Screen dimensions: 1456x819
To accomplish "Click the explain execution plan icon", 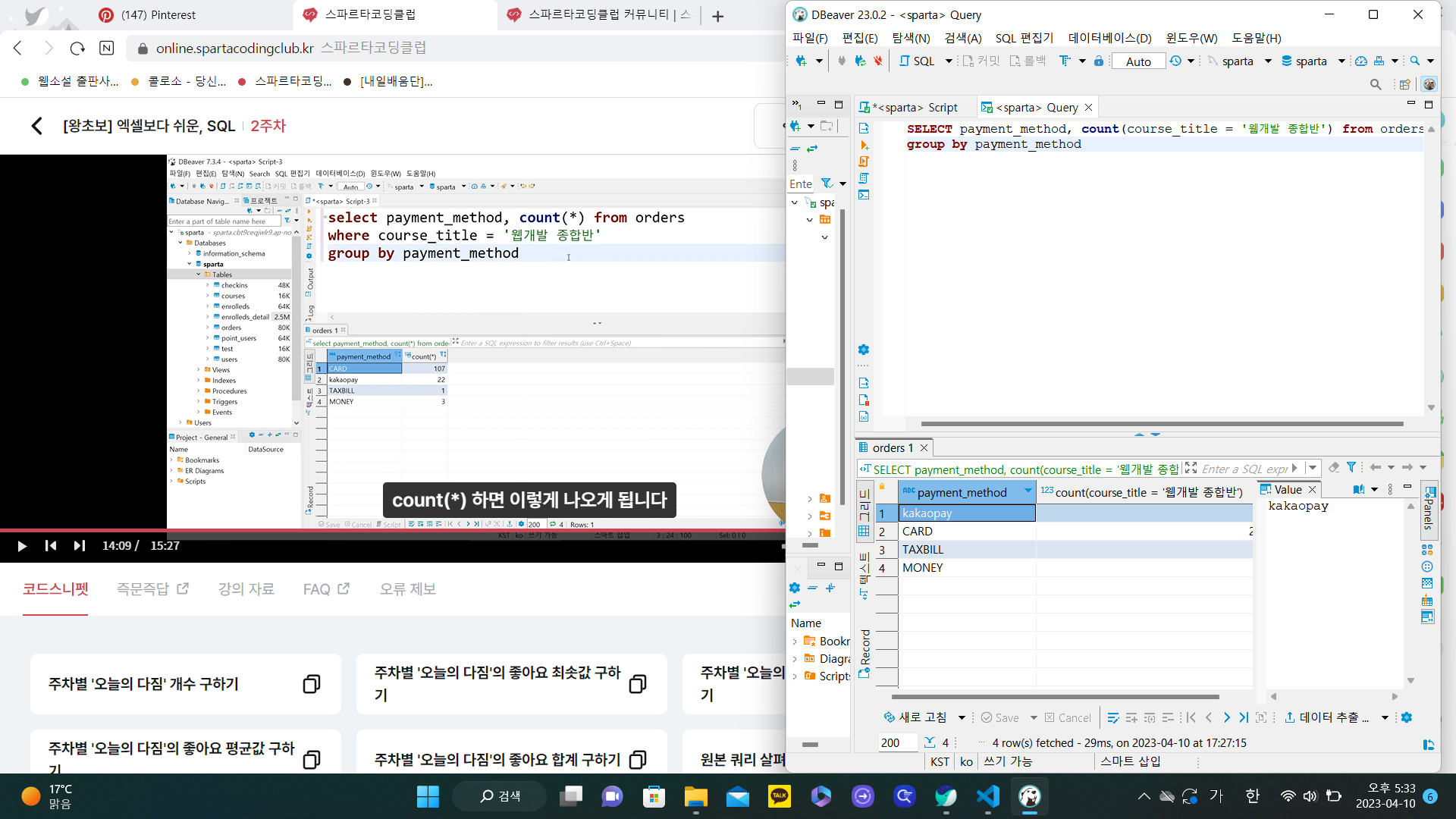I will [x=864, y=178].
